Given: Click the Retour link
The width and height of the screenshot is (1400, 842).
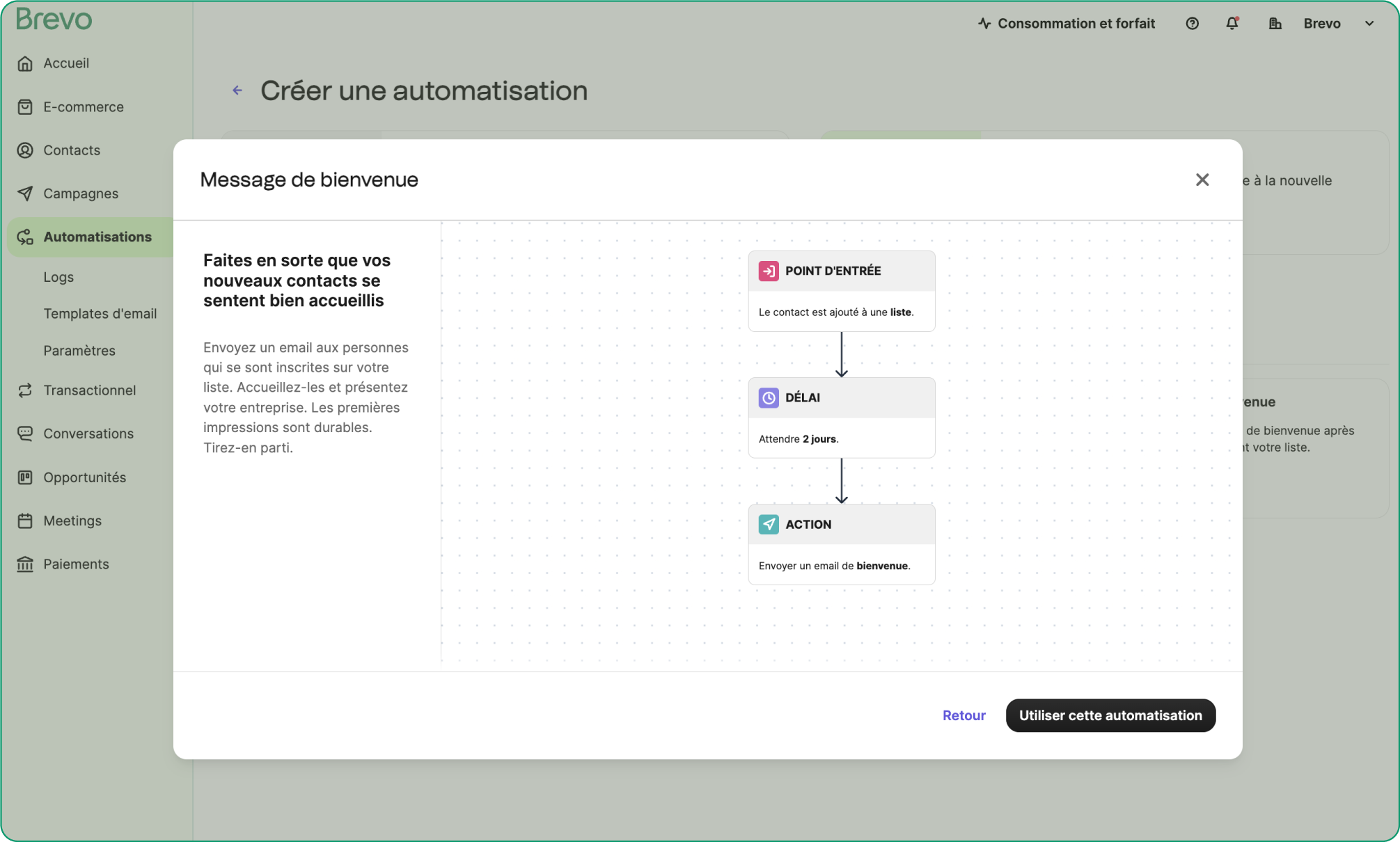Looking at the screenshot, I should pyautogui.click(x=964, y=715).
